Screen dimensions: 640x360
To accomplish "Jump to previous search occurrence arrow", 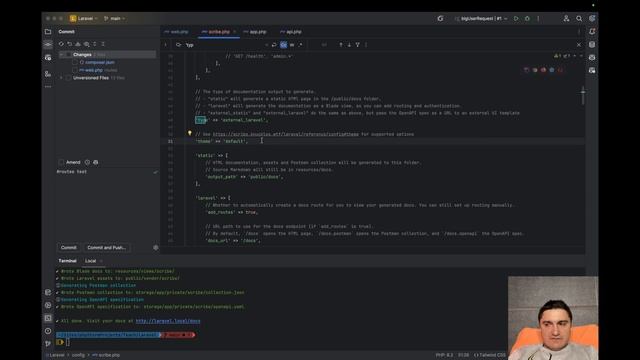I will click(x=341, y=45).
